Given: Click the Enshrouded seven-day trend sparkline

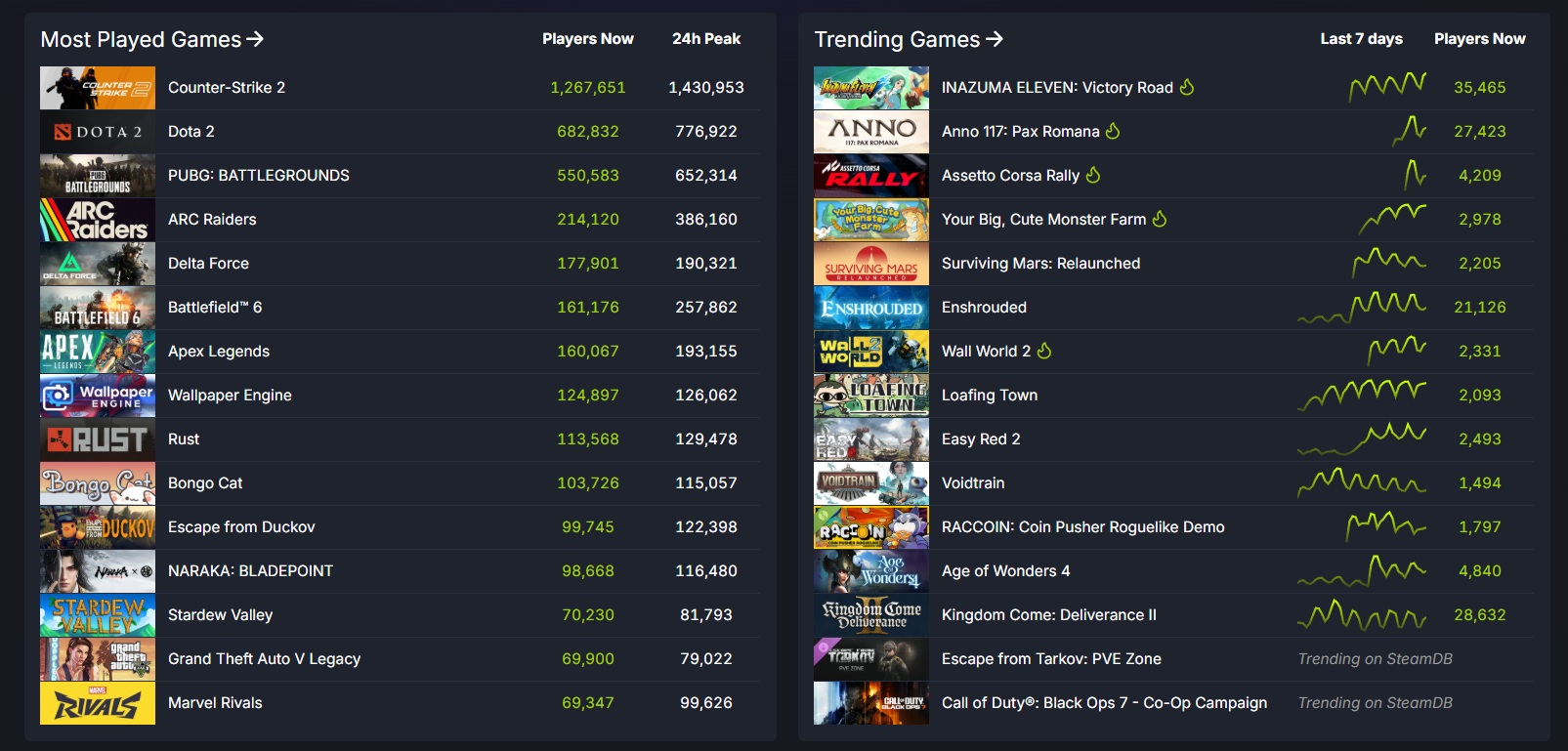Looking at the screenshot, I should (1362, 307).
